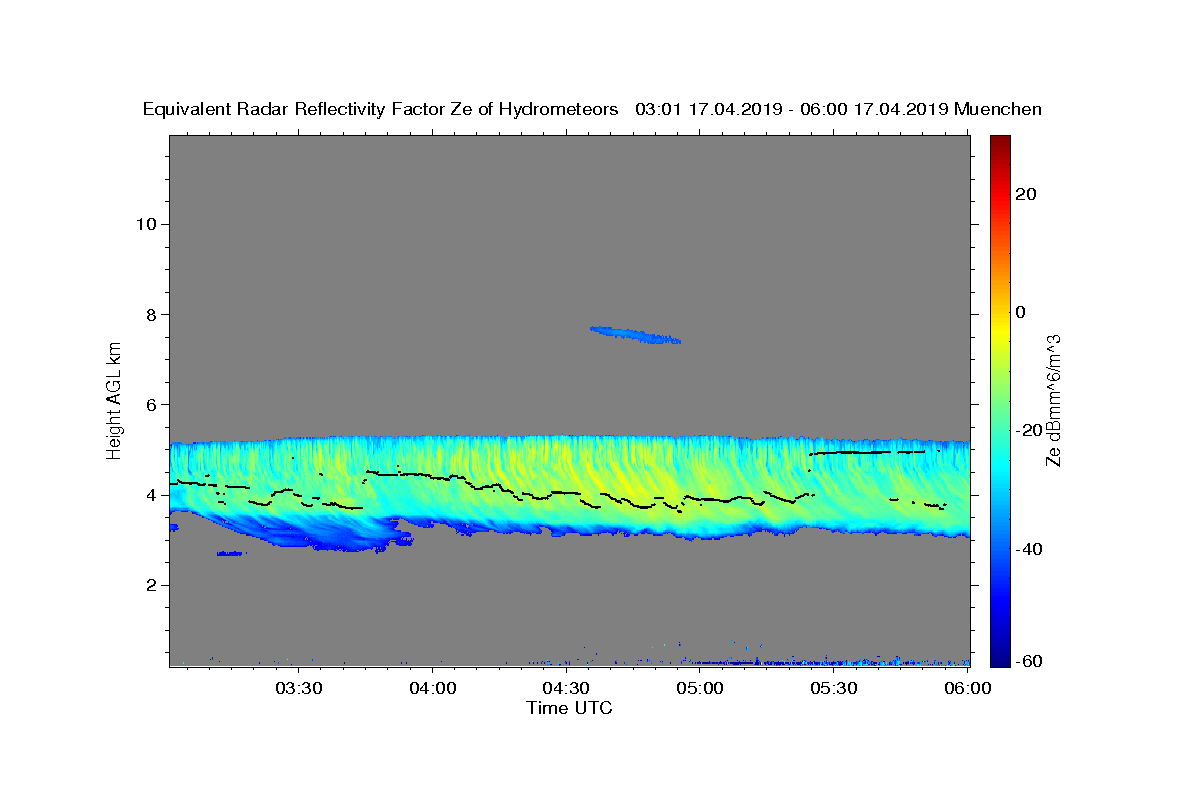This screenshot has height=800, width=1200.
Task: Click the 04:30 time tick label
Action: click(566, 688)
